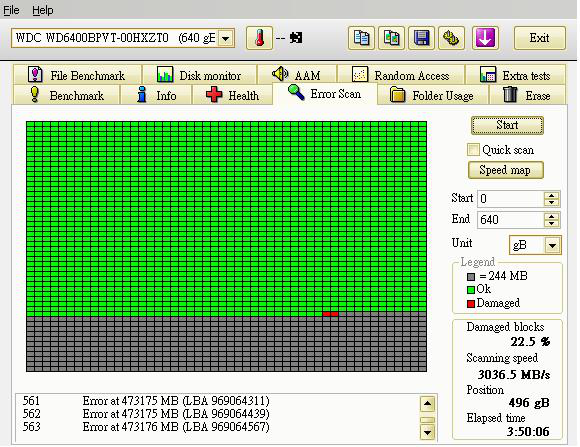Click the Speed map button
The height and width of the screenshot is (447, 580).
coord(505,170)
